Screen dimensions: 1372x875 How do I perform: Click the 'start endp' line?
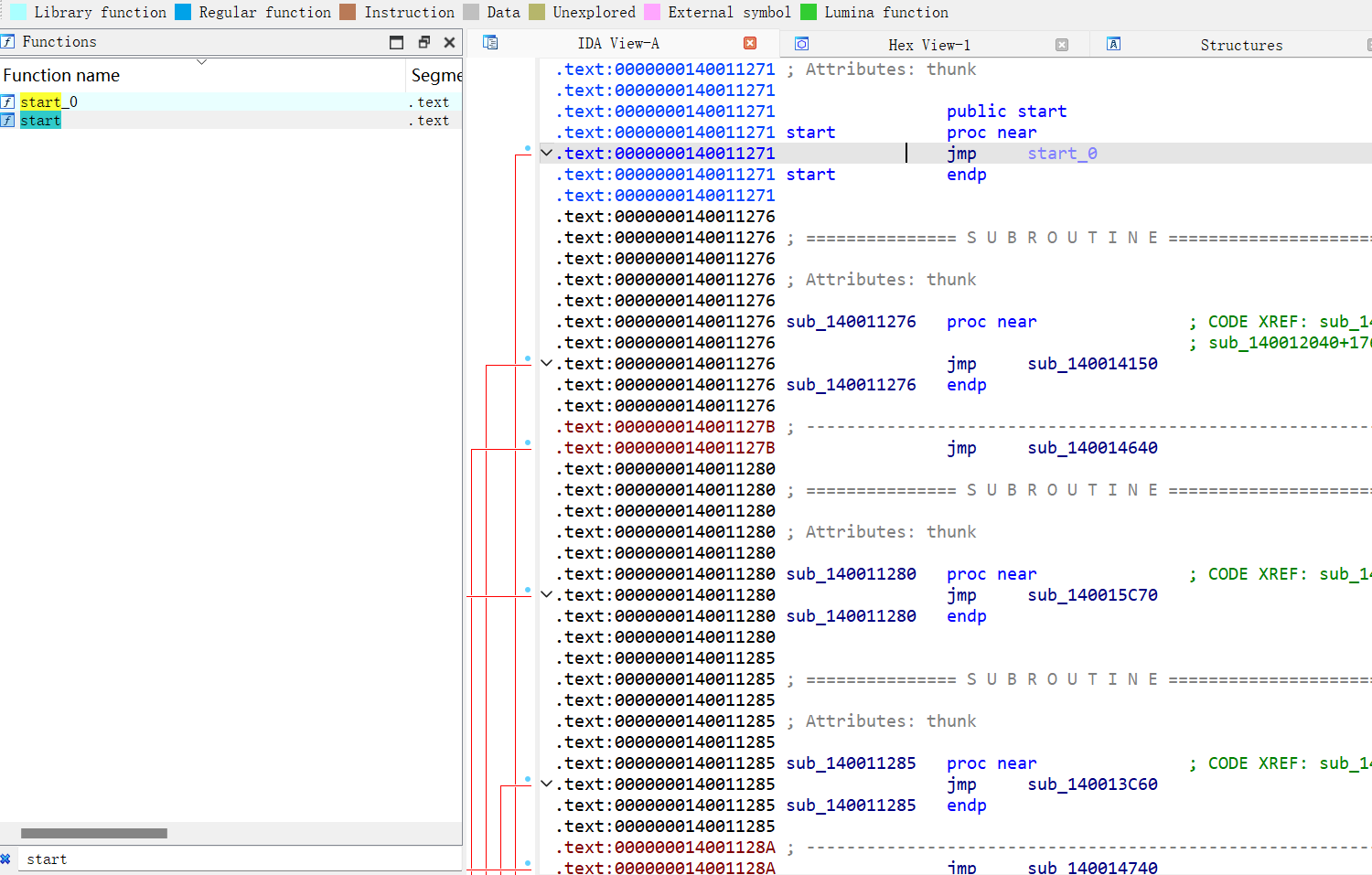pos(886,175)
